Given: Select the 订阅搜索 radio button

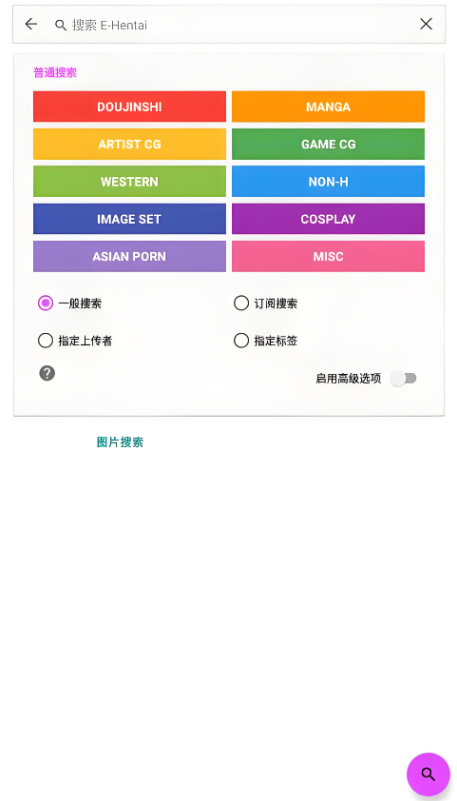Looking at the screenshot, I should click(x=241, y=303).
